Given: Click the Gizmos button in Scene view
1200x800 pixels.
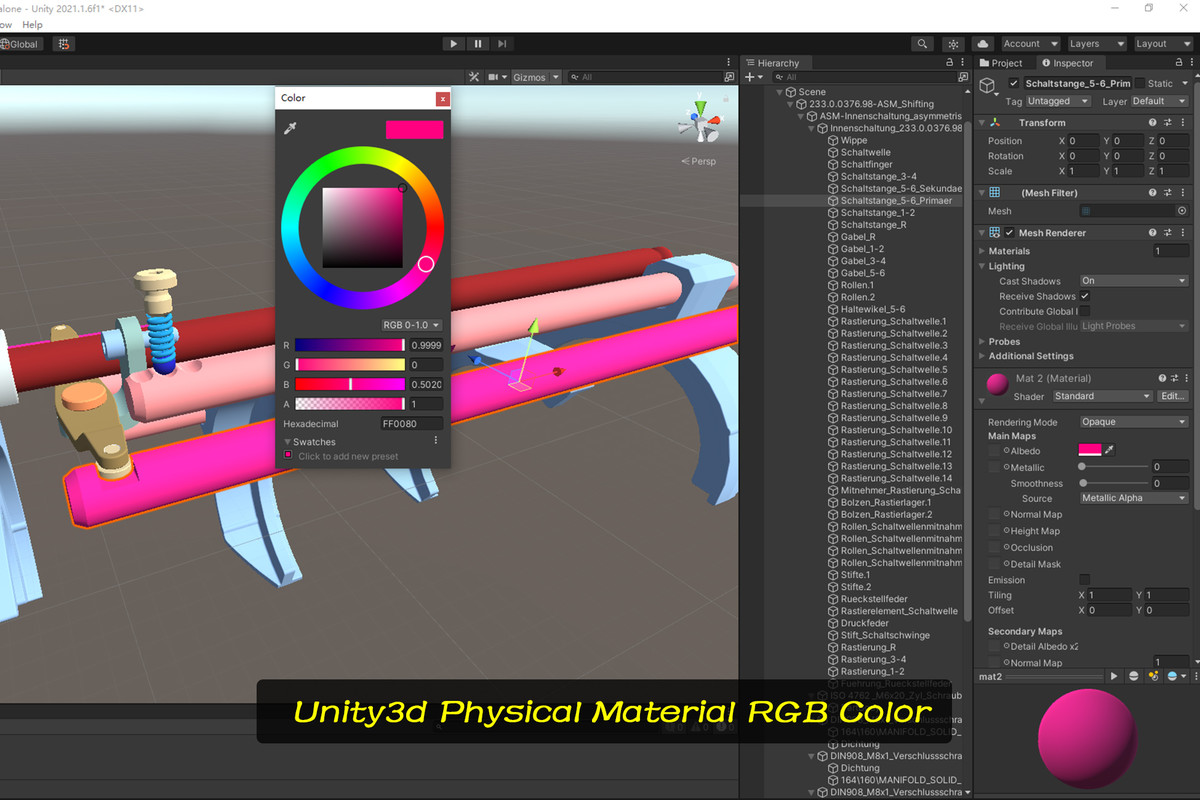Looking at the screenshot, I should (529, 77).
